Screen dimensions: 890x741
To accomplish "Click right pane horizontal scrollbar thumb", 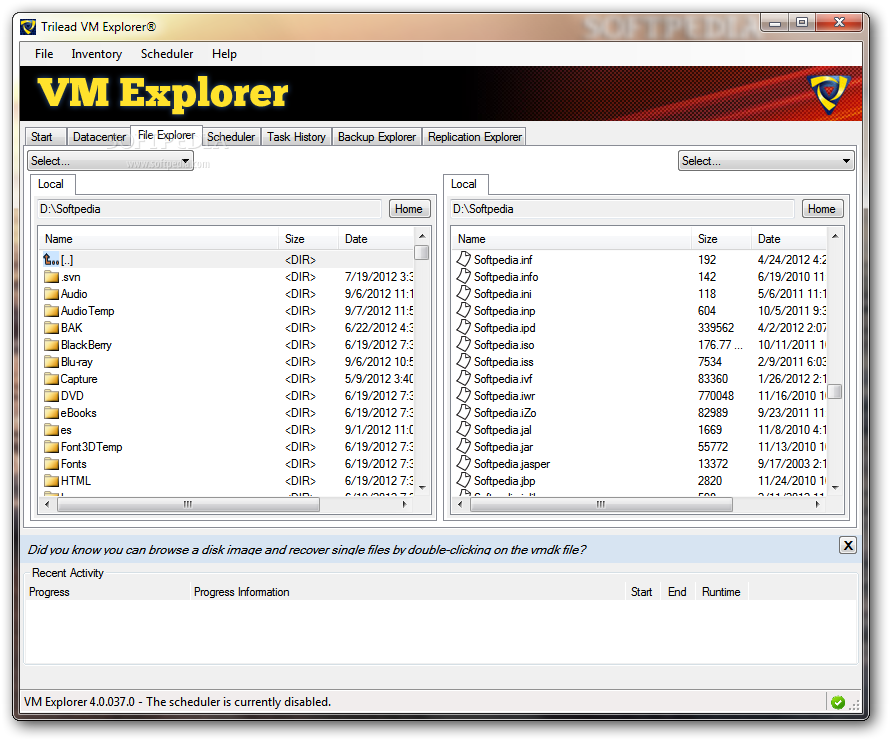I will coord(601,504).
